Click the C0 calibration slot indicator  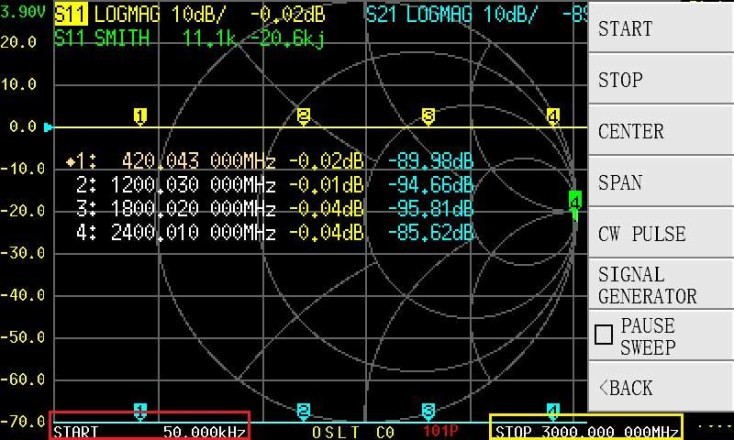coord(385,432)
